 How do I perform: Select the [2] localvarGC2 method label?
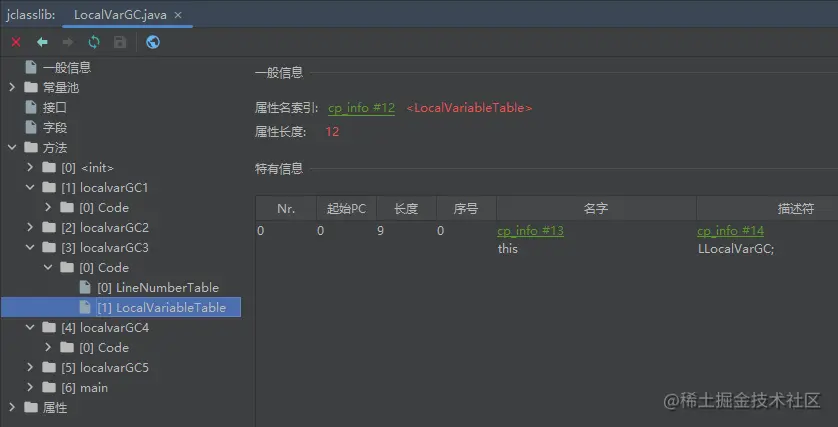(x=105, y=228)
